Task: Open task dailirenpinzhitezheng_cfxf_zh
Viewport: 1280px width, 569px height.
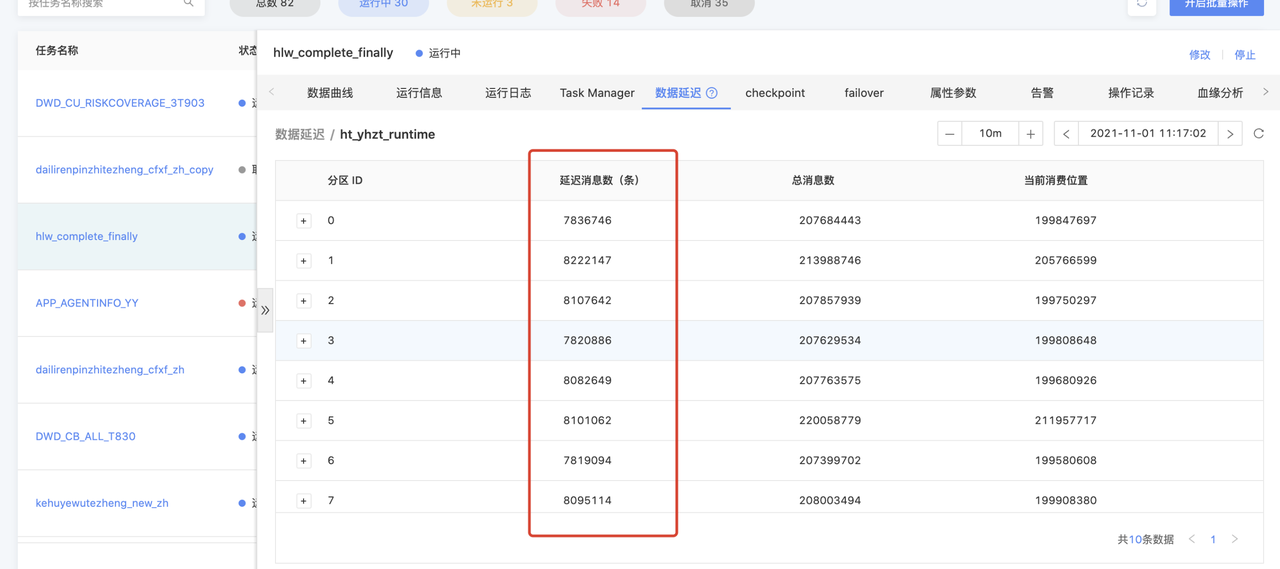Action: pos(110,370)
